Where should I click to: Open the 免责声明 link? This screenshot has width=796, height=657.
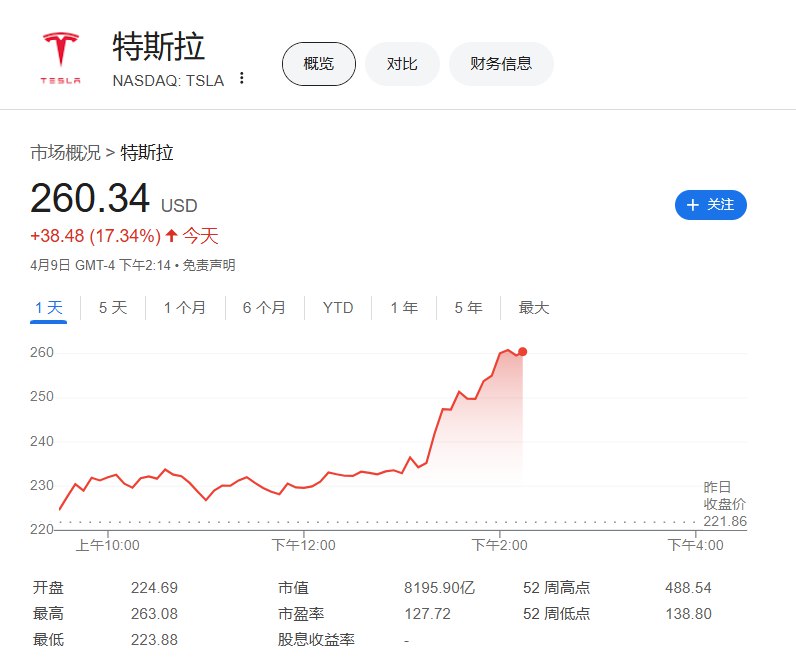coord(209,265)
